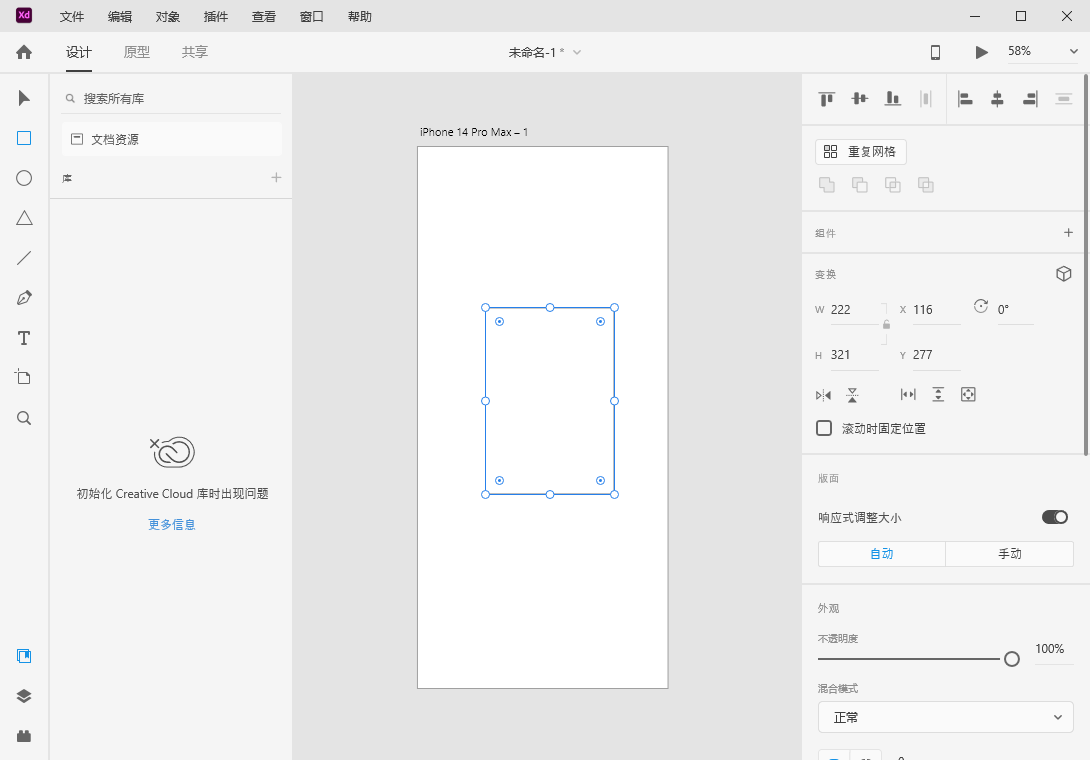
Task: Open the 插件 menu
Action: point(215,17)
